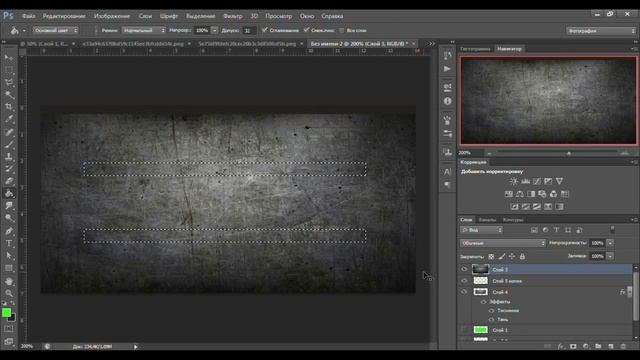Screen dimensions: 640x360
Task: Switch to the Гистограмма tab
Action: pyautogui.click(x=475, y=49)
